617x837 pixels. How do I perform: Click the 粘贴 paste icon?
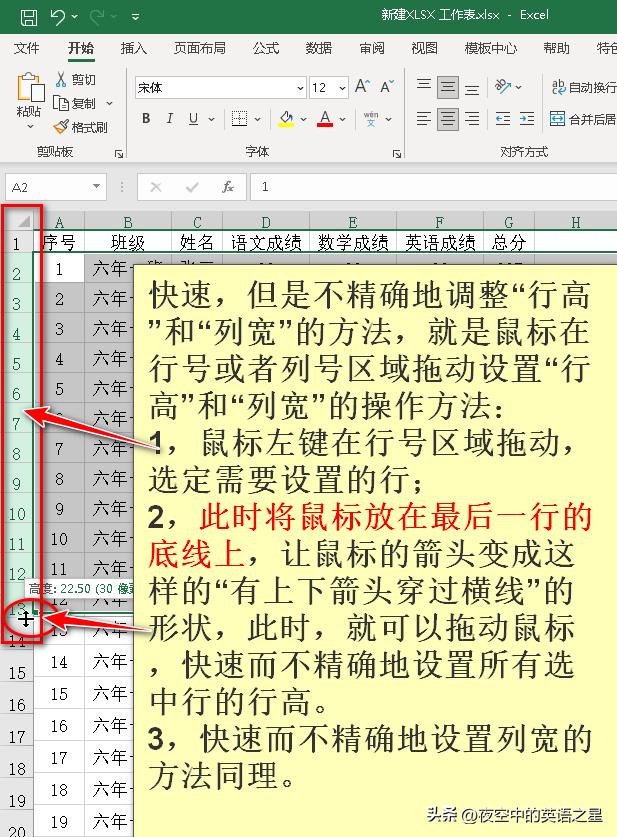click(30, 87)
